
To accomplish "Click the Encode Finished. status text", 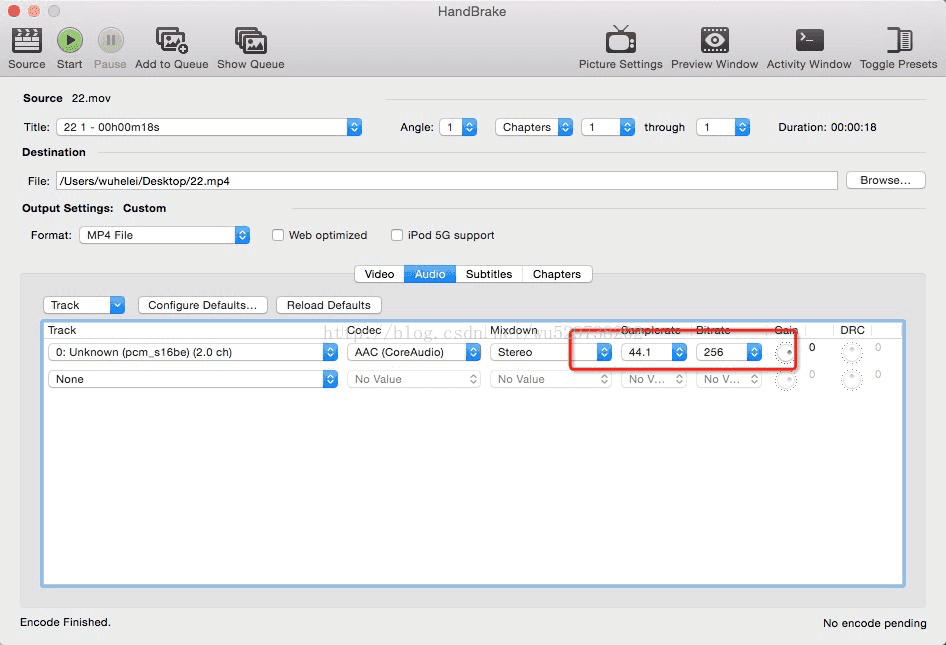I will point(66,622).
